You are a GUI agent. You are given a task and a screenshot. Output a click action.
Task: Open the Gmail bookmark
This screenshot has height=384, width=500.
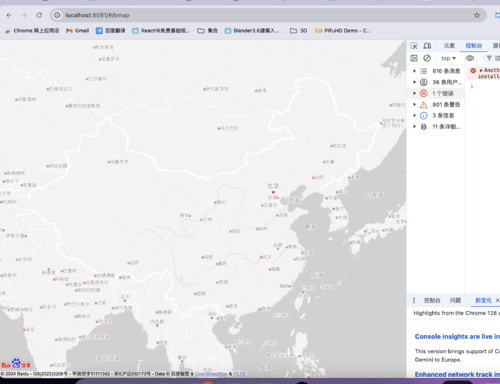(78, 31)
